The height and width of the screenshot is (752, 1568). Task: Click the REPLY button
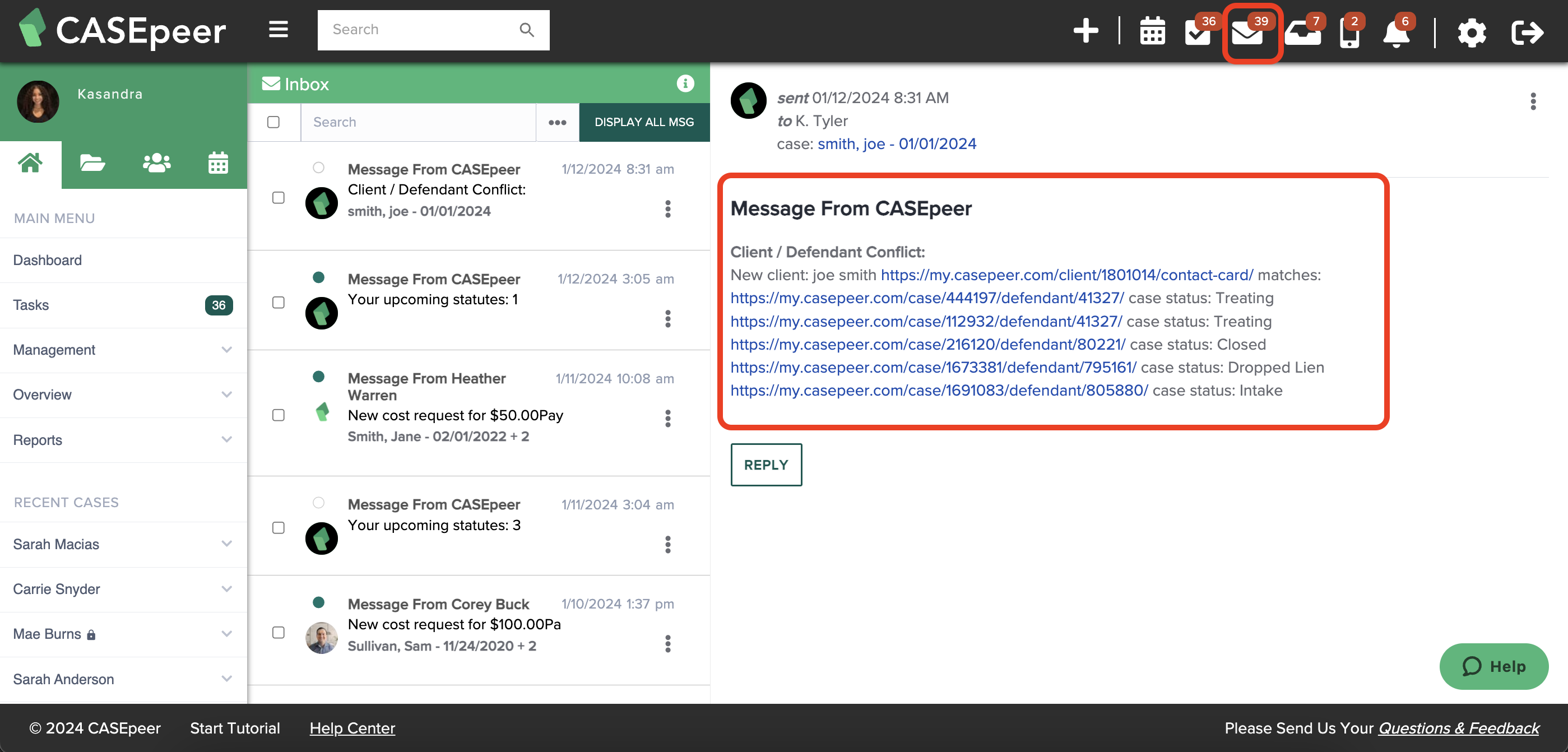click(766, 465)
